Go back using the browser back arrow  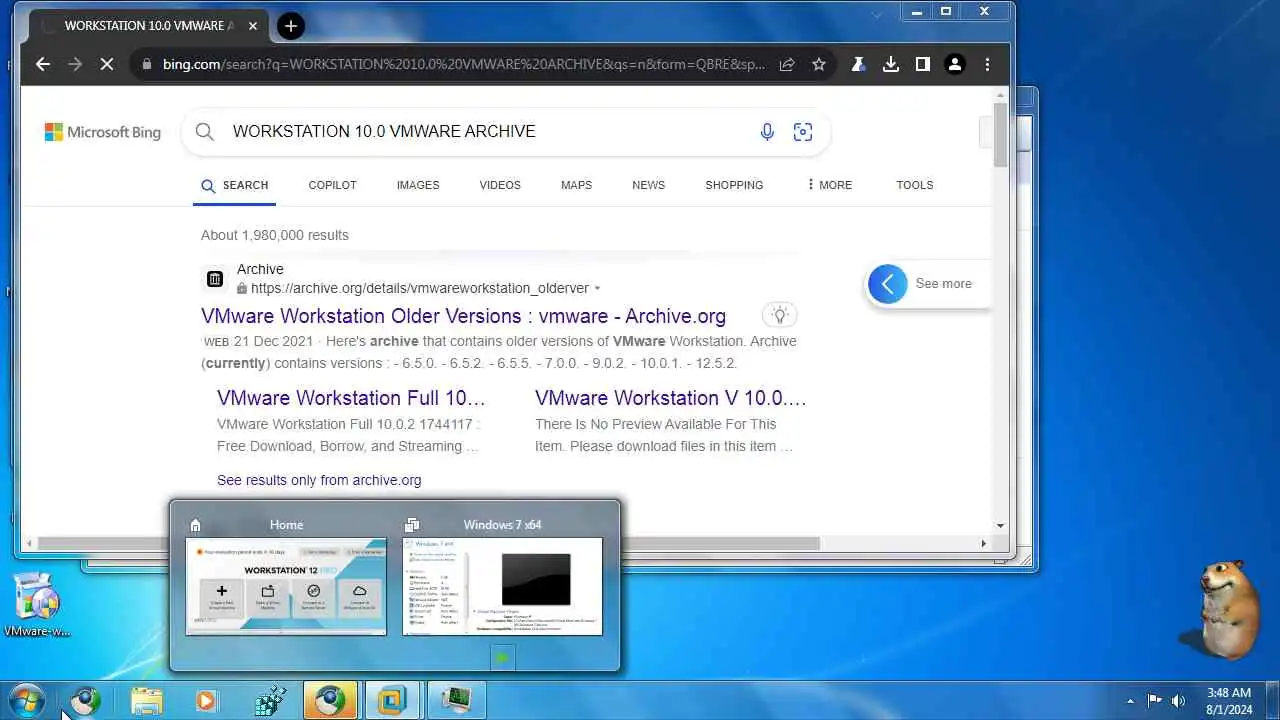42,64
